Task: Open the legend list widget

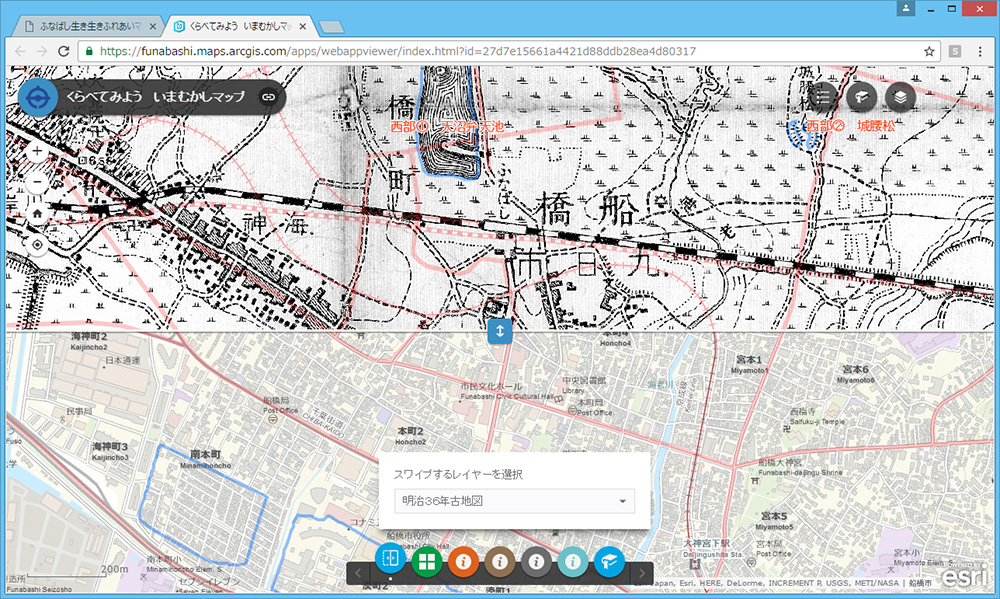Action: point(824,97)
